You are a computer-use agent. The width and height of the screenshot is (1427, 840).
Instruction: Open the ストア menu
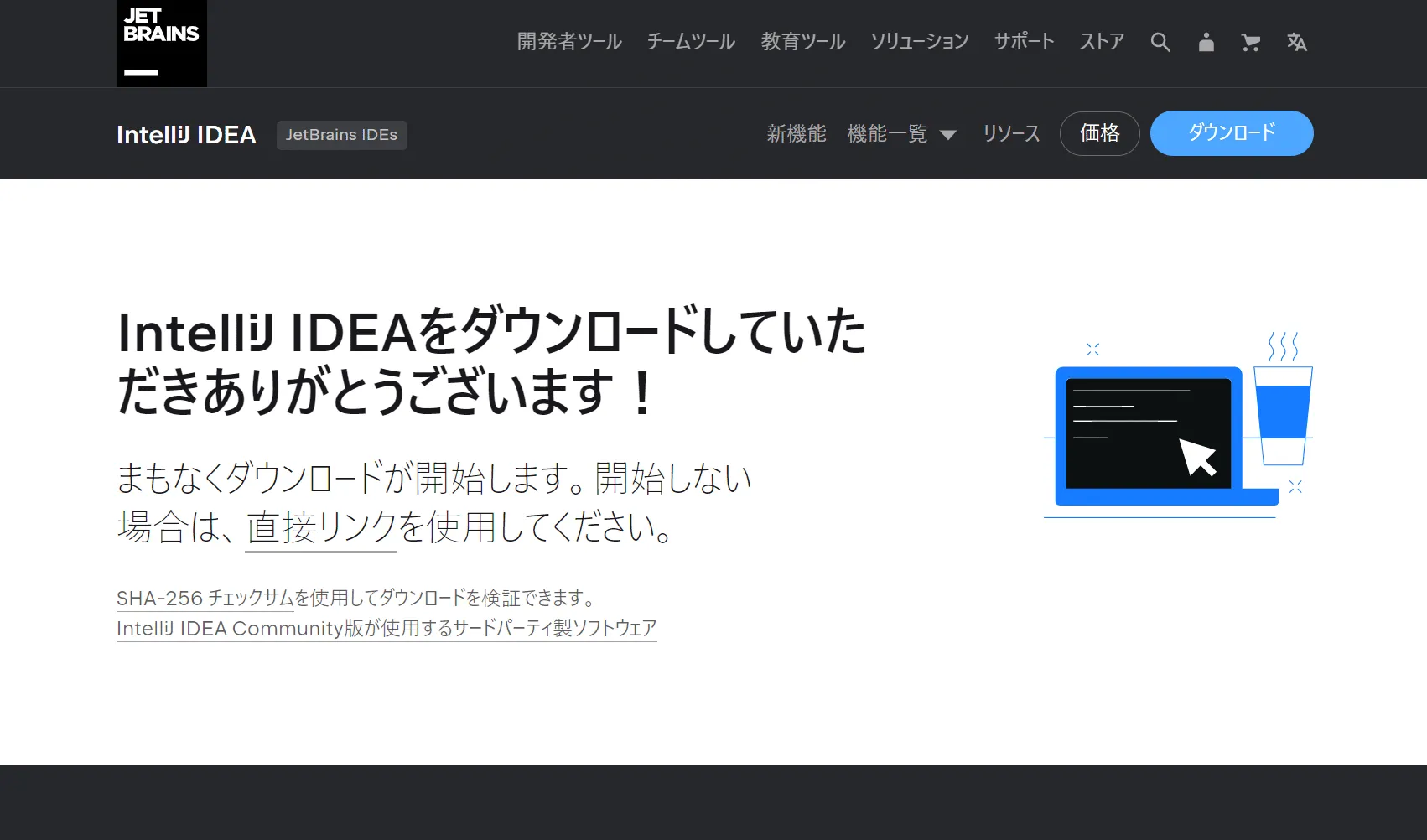(x=1102, y=42)
